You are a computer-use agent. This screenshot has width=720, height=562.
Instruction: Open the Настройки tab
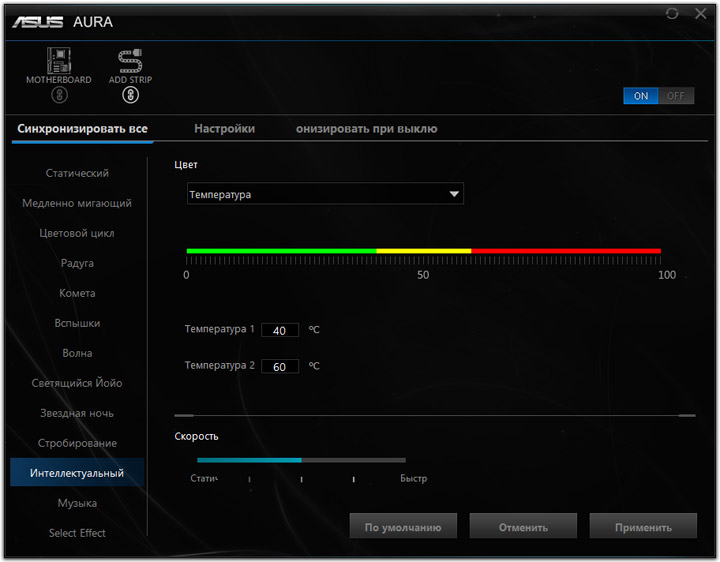[225, 129]
